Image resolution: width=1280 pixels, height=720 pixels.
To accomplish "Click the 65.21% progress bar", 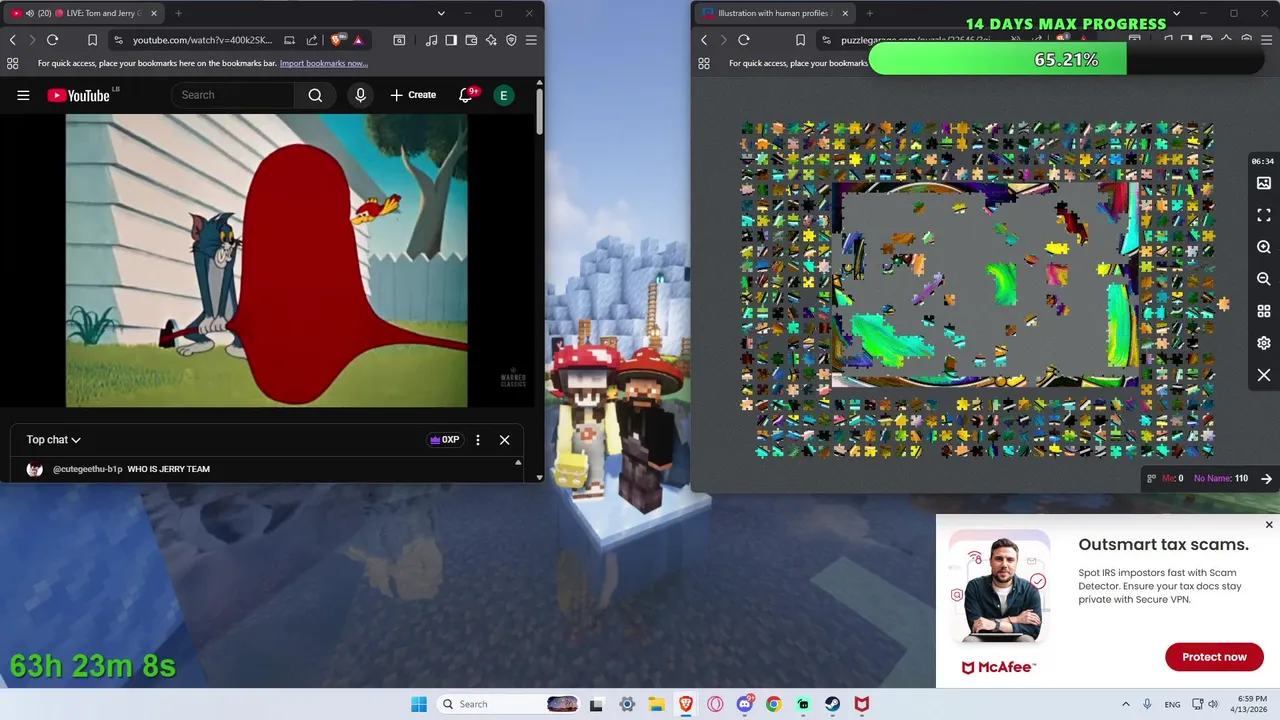I will tap(1066, 60).
